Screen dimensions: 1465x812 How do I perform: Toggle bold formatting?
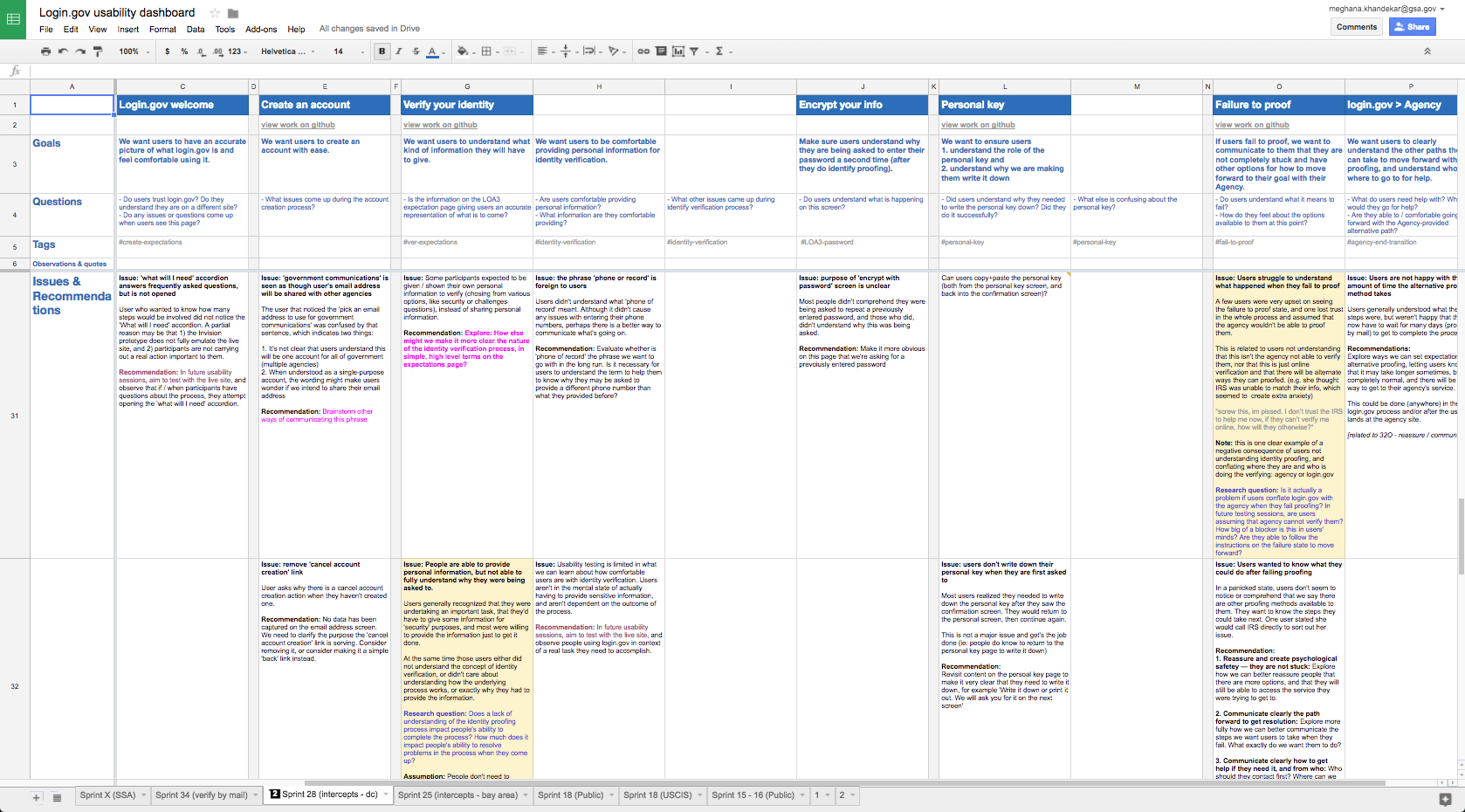(x=382, y=52)
